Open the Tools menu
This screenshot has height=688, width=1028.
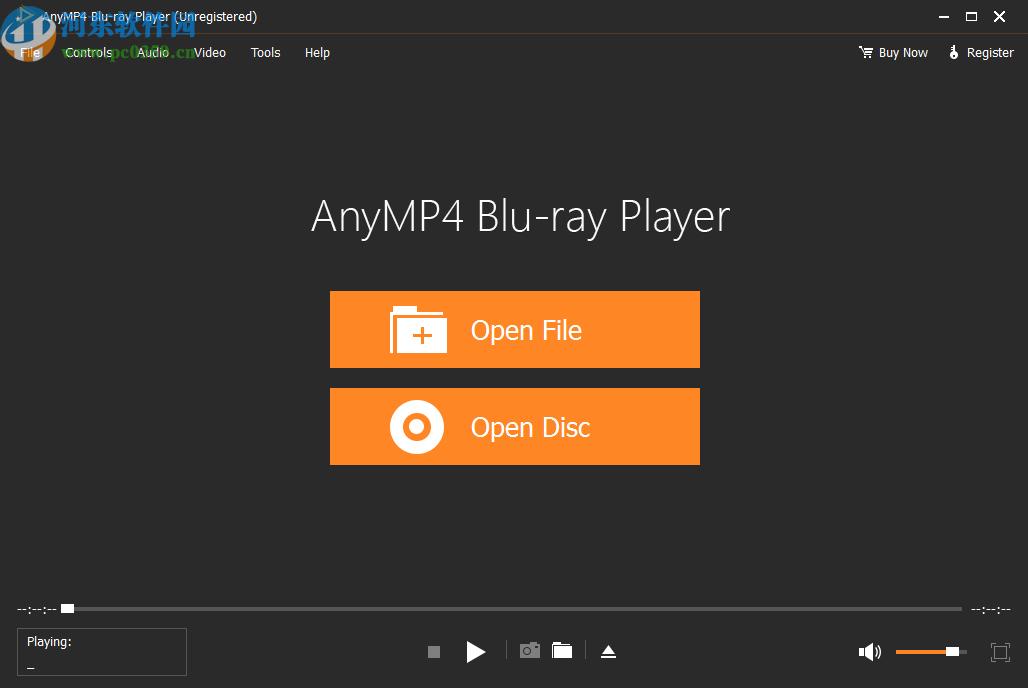pos(265,52)
